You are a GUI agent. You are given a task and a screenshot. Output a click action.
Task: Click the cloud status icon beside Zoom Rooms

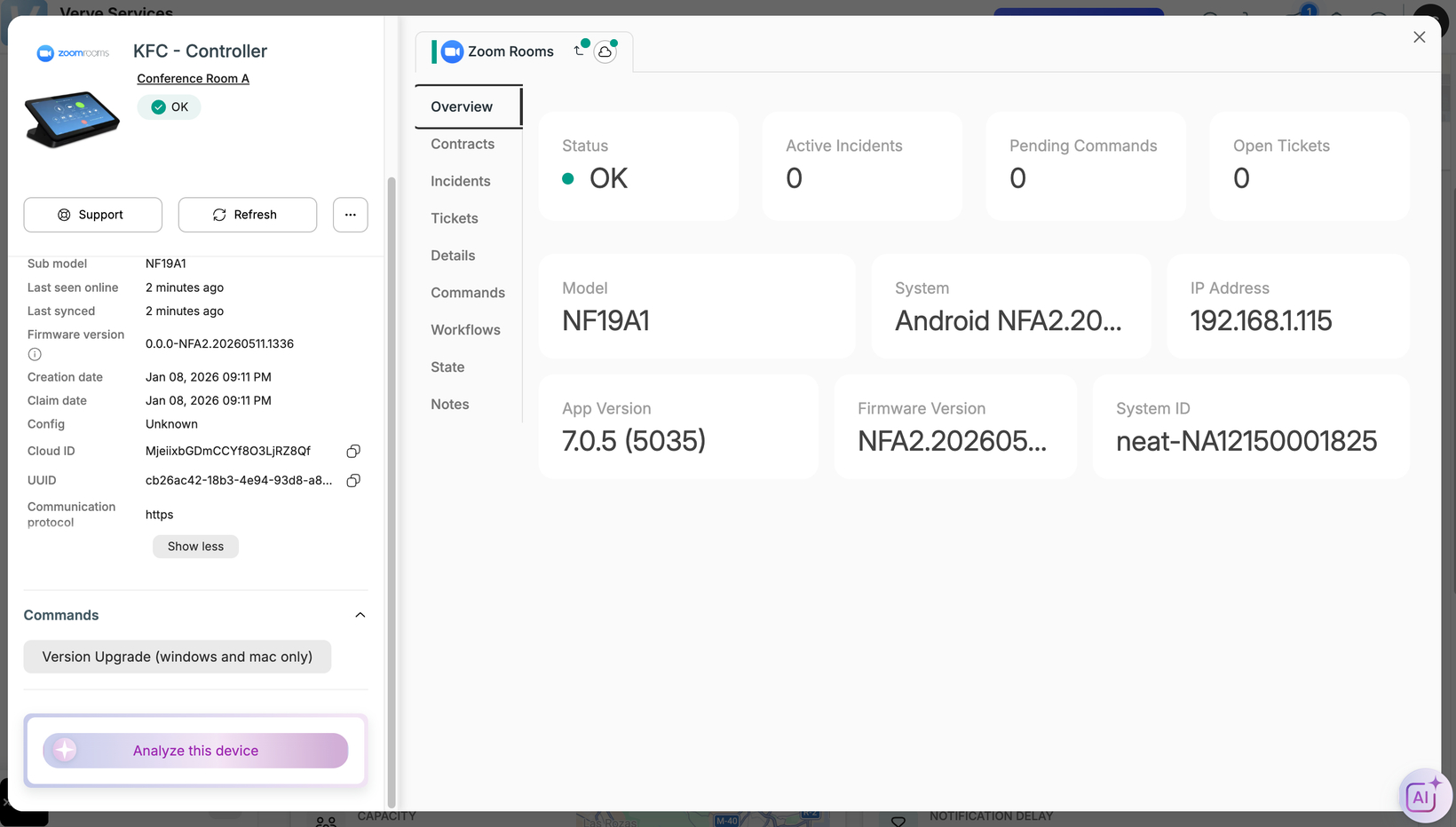(x=605, y=52)
